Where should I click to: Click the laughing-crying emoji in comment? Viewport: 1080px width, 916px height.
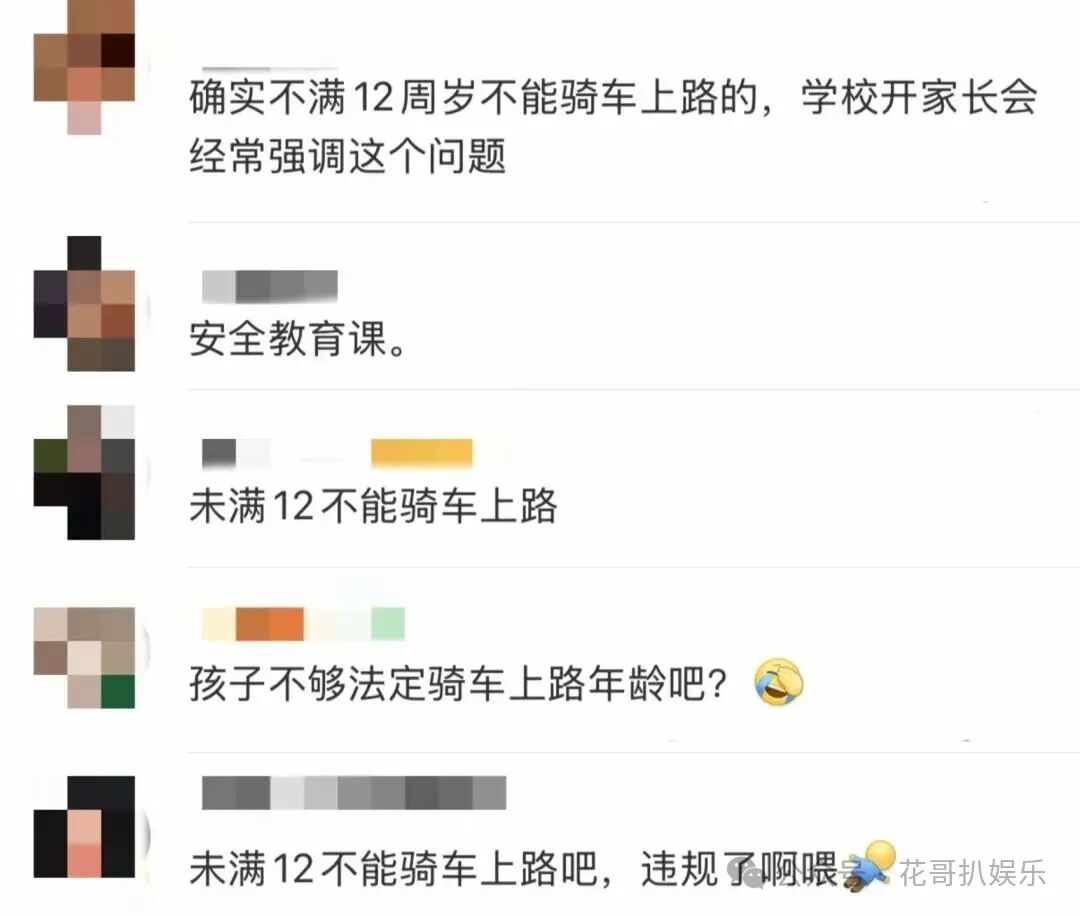coord(779,682)
